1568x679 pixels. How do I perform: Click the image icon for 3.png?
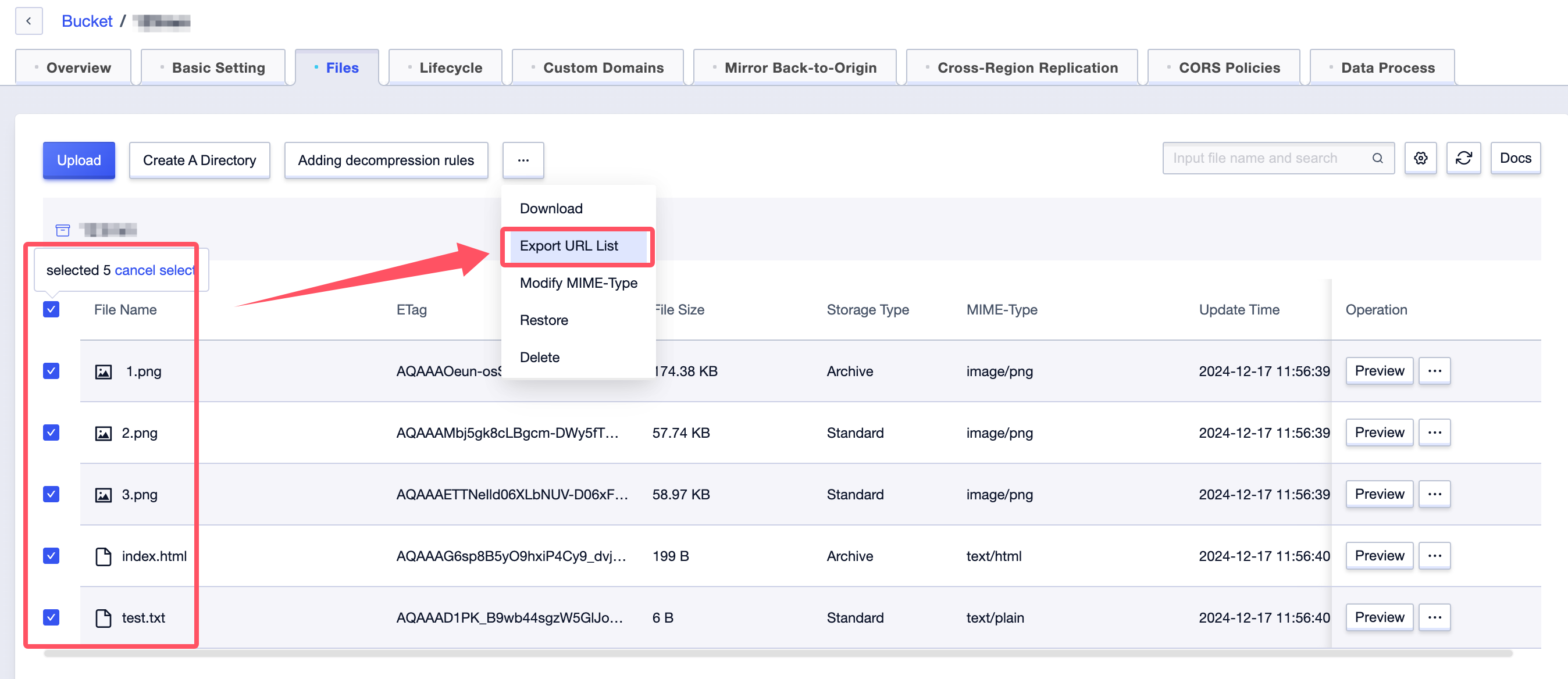[x=104, y=495]
